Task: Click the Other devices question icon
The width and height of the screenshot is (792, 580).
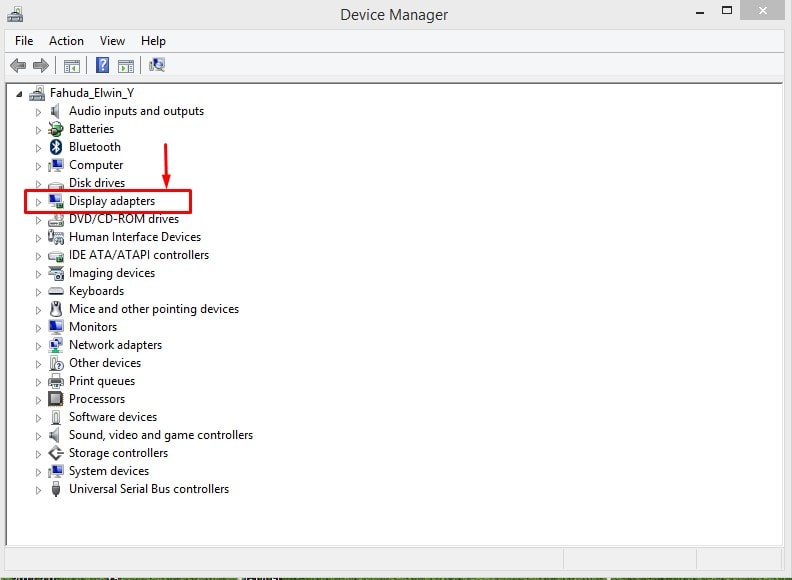Action: [x=56, y=363]
